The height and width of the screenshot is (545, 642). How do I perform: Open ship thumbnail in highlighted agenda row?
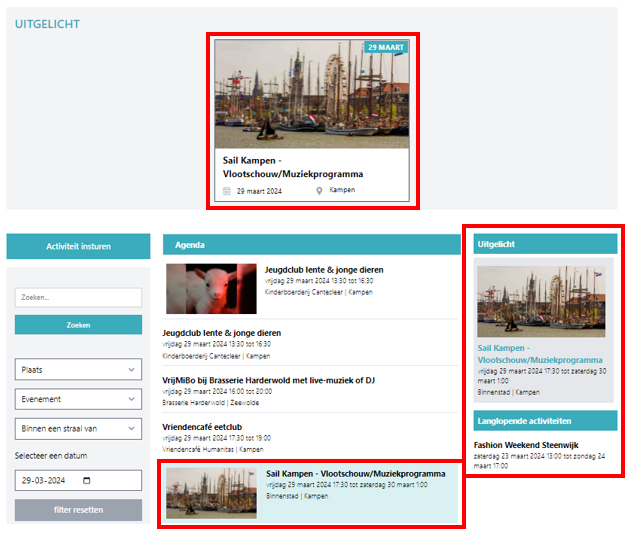pyautogui.click(x=211, y=492)
